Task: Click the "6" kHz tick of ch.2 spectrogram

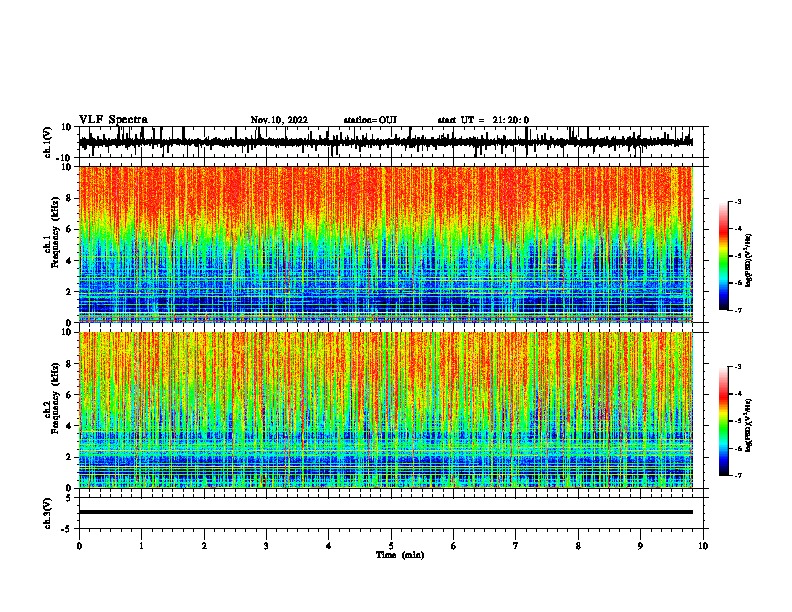Action: (x=70, y=395)
